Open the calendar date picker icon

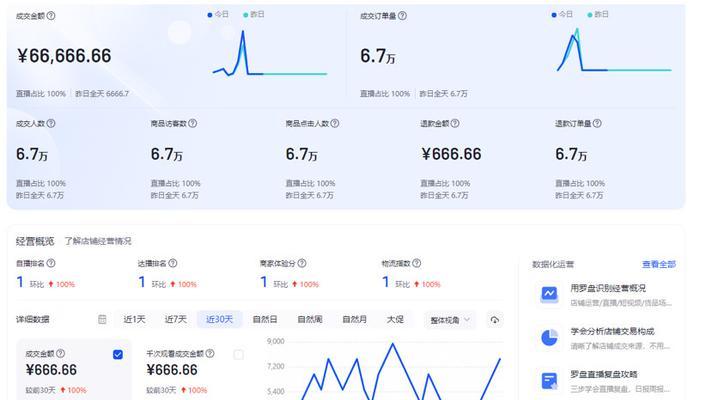[102, 320]
